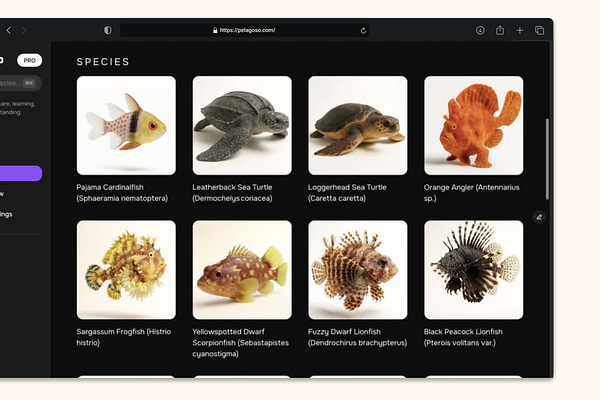This screenshot has height=400, width=600.
Task: Click the browser forward arrow
Action: coord(24,30)
